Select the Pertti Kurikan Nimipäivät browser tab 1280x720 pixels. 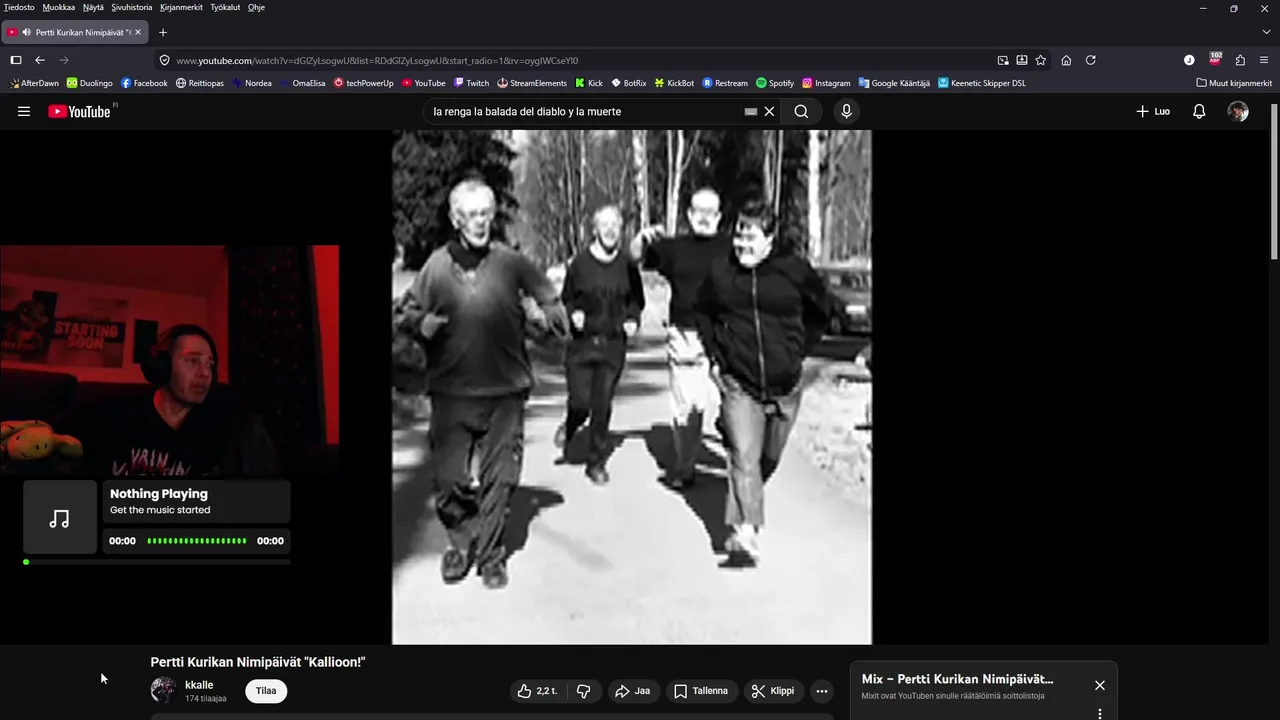click(76, 32)
